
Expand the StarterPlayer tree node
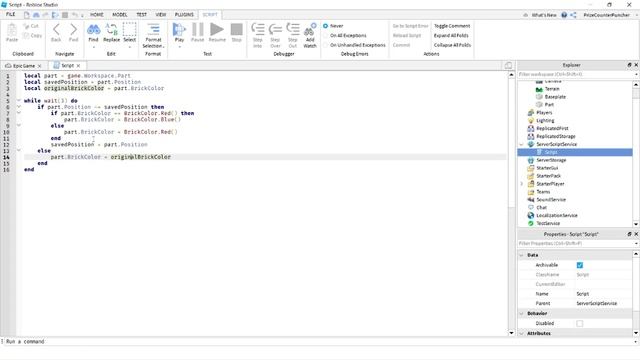pyautogui.click(x=522, y=184)
